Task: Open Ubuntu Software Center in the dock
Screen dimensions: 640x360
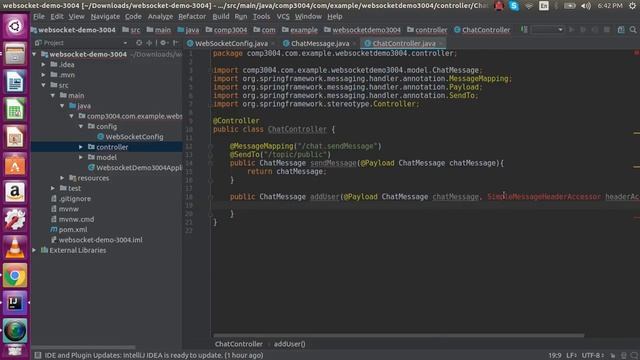Action: 15,165
